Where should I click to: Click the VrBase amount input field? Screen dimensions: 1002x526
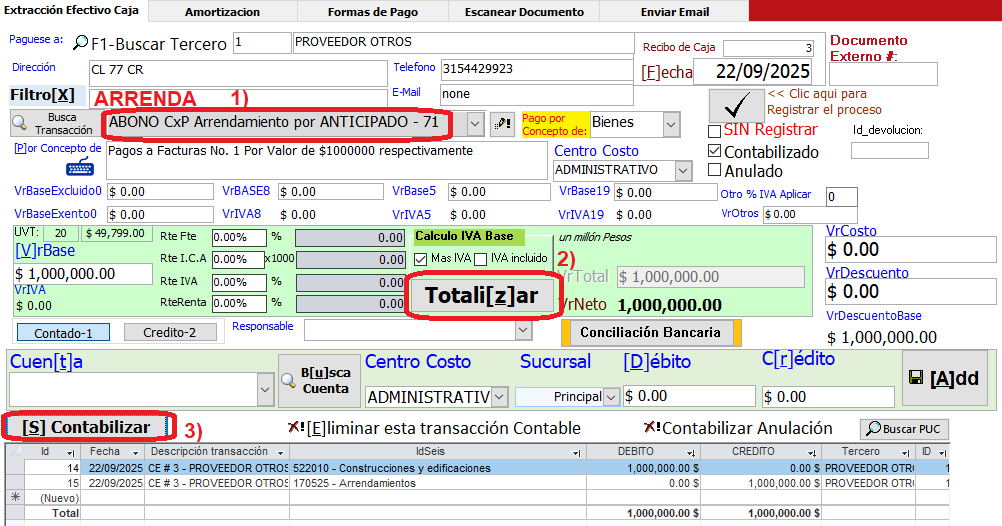[83, 274]
